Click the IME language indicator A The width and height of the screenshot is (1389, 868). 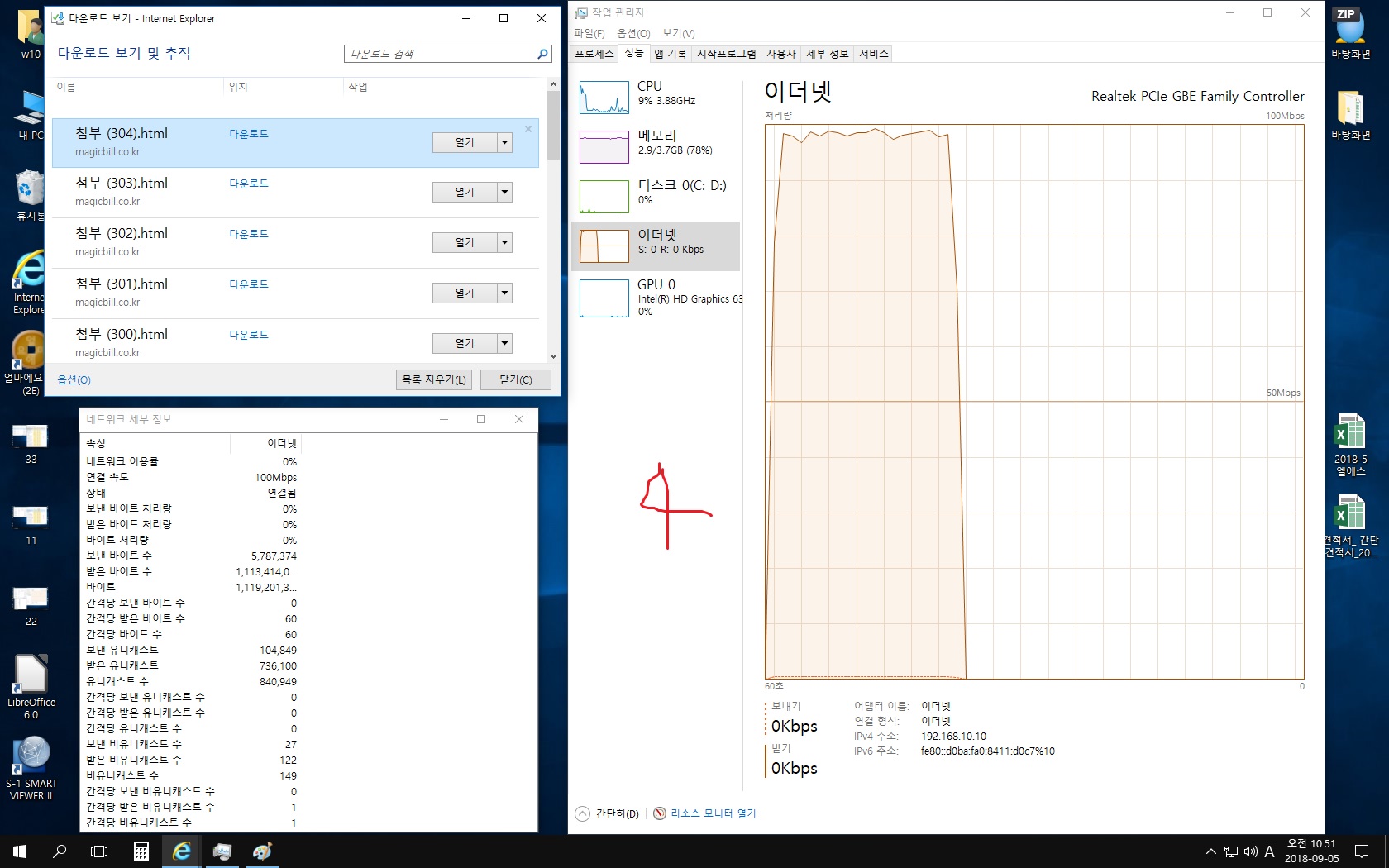click(x=1269, y=851)
